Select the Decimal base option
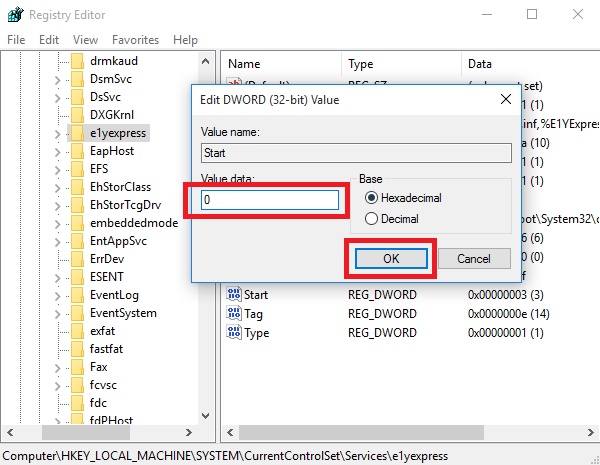Viewport: 600px width, 465px height. [x=391, y=219]
